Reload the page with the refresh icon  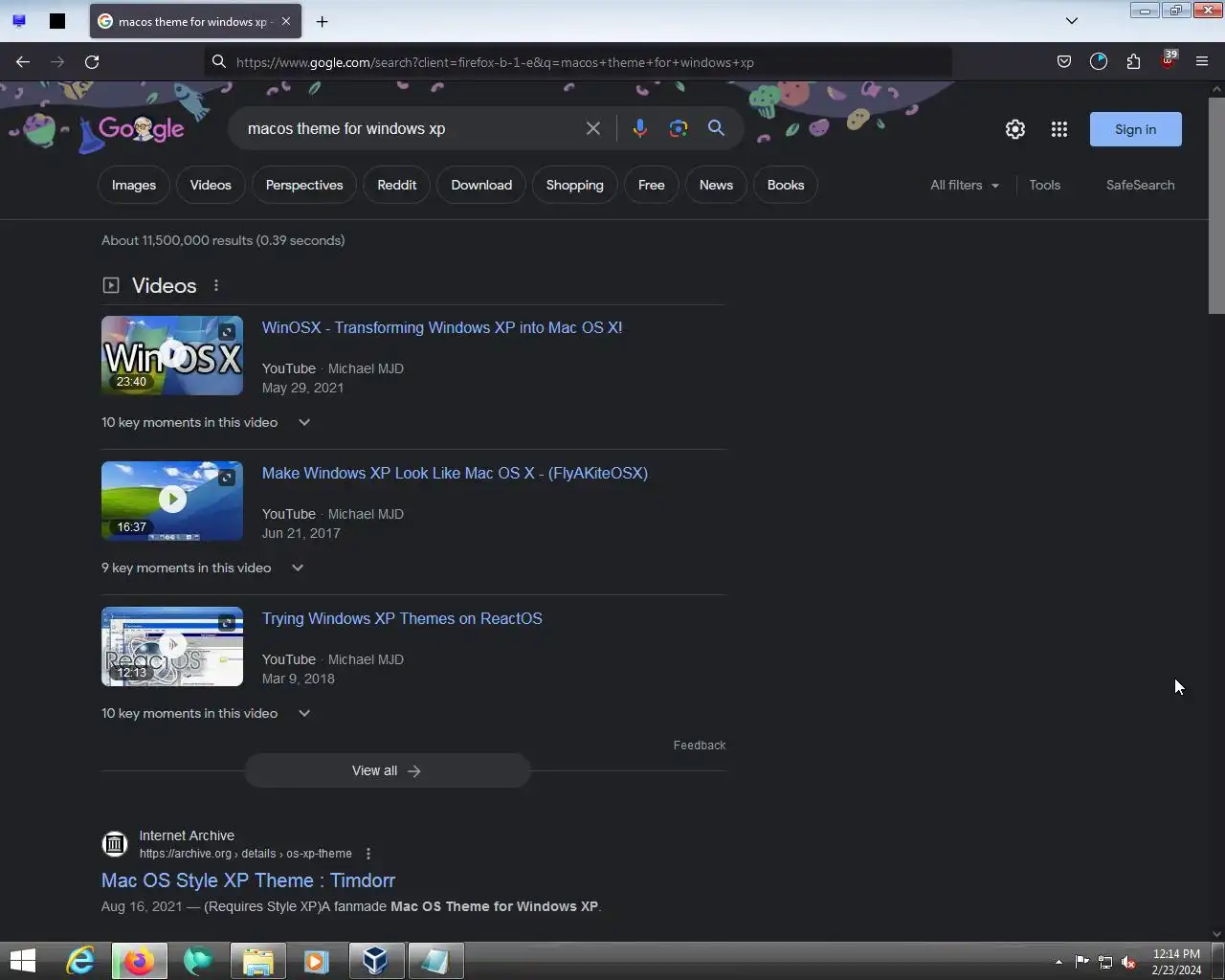click(92, 62)
